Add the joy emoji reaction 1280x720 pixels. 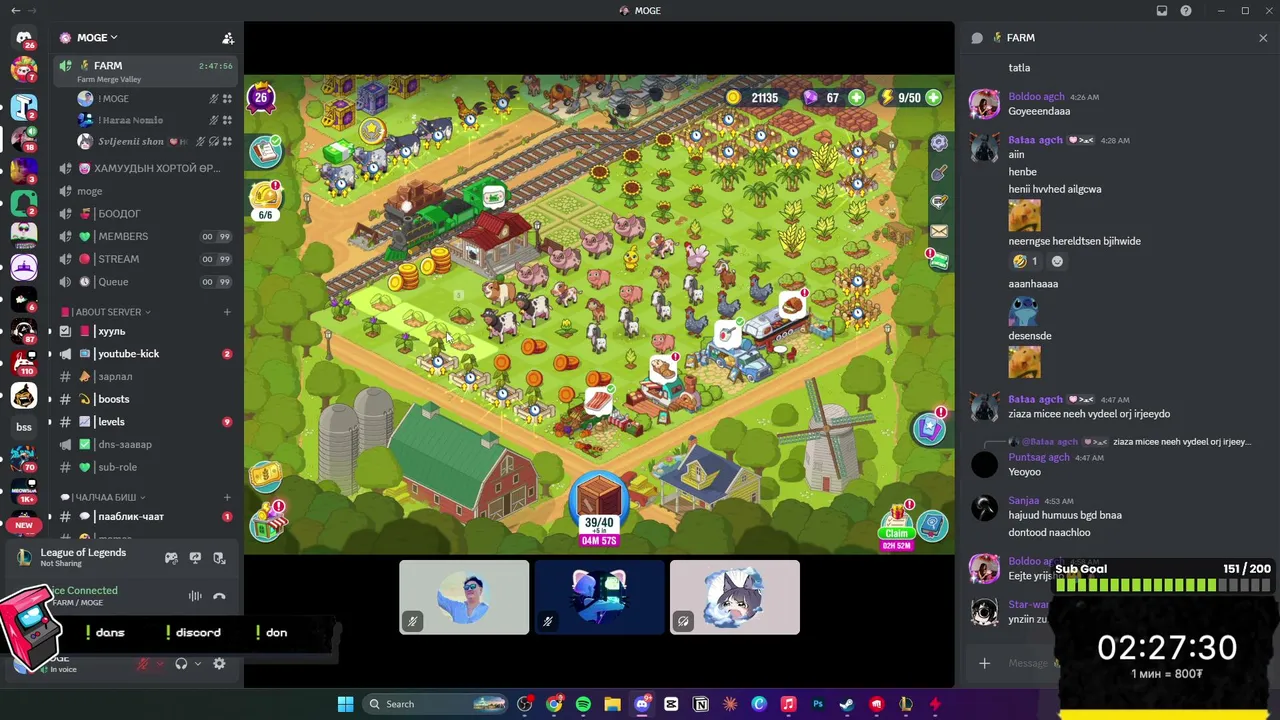pyautogui.click(x=1024, y=262)
